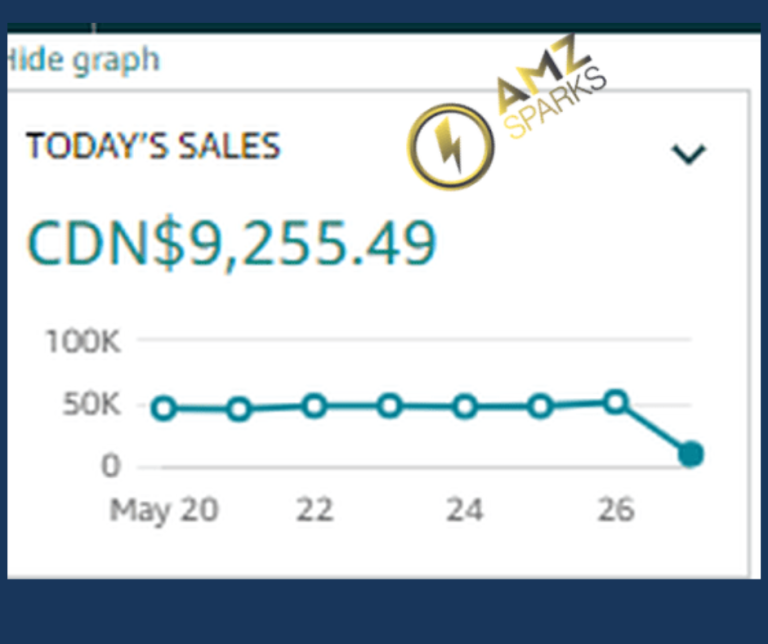The image size is (768, 644).
Task: Click the 24 x-axis date label
Action: [465, 510]
